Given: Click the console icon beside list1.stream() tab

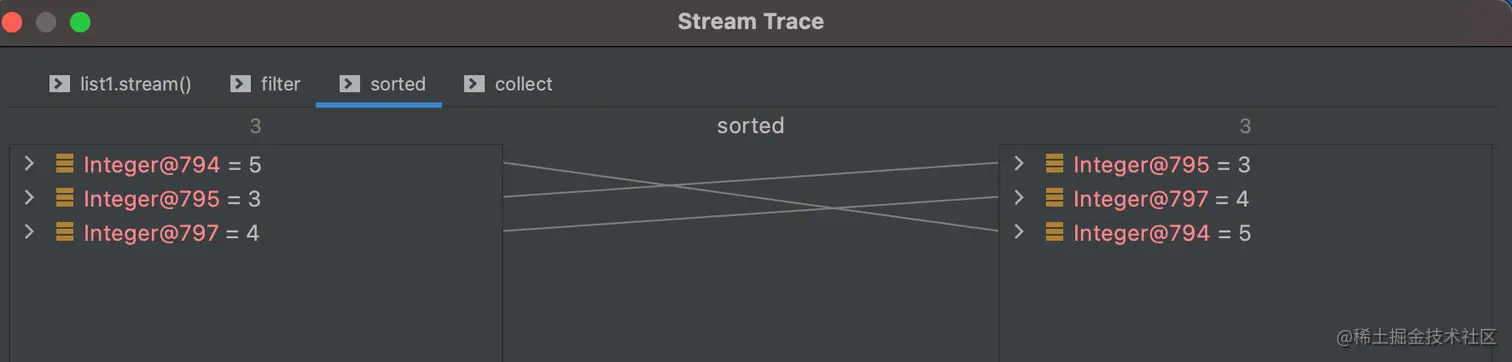Looking at the screenshot, I should point(60,84).
